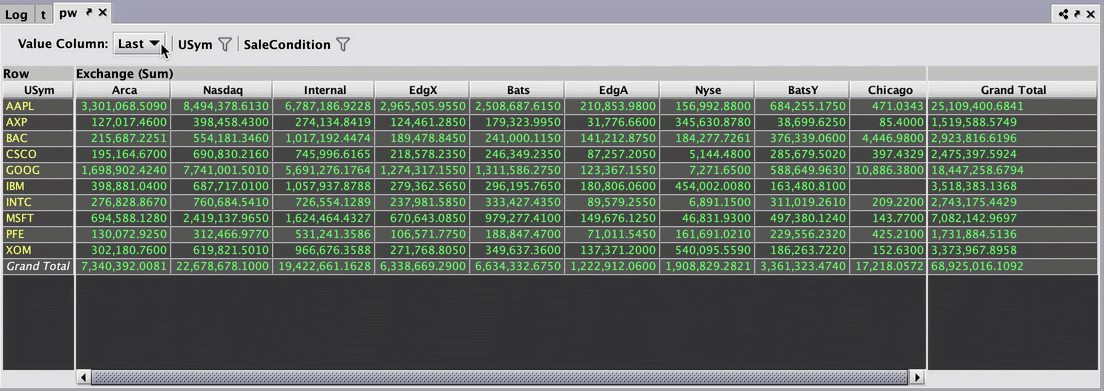
Task: Click the EdgX column header
Action: pyautogui.click(x=422, y=89)
